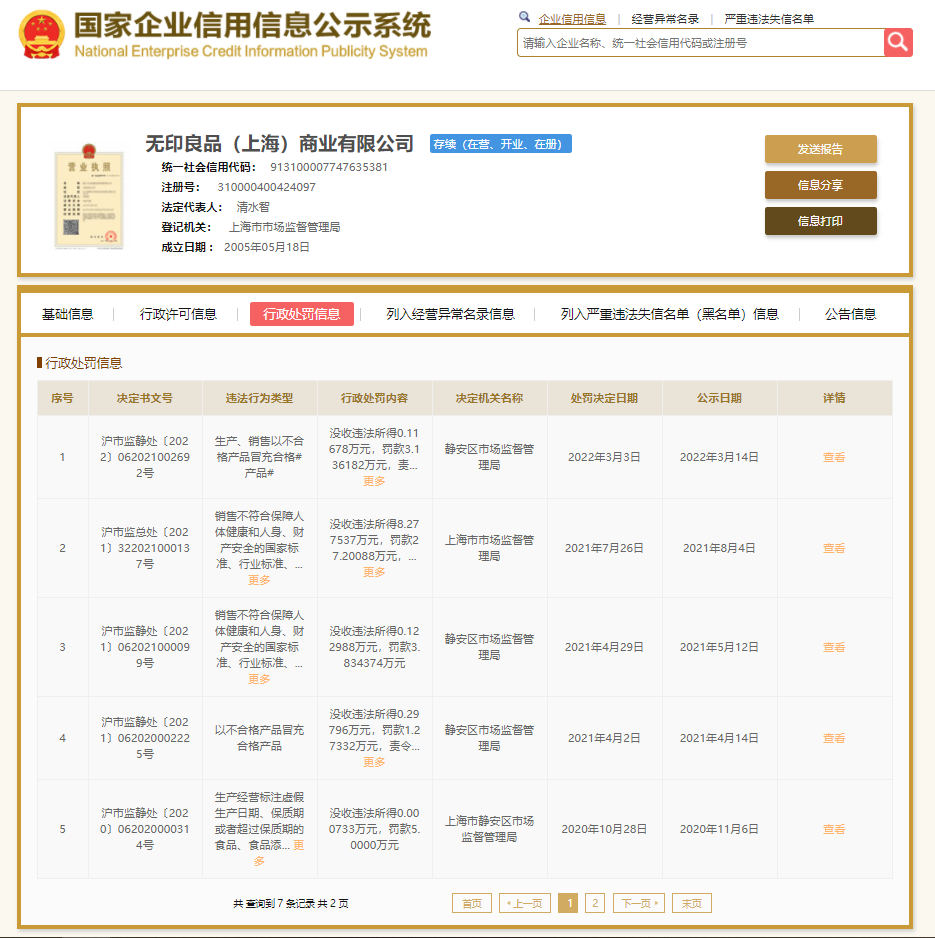Open the business license thumbnail image
The width and height of the screenshot is (935, 938).
pyautogui.click(x=88, y=196)
